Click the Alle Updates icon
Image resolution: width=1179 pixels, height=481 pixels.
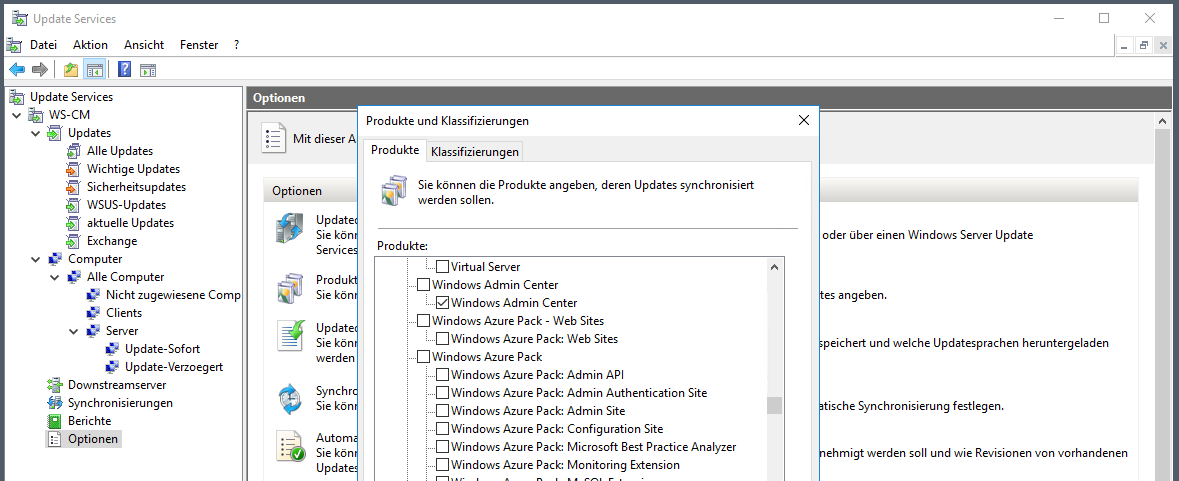pos(73,151)
